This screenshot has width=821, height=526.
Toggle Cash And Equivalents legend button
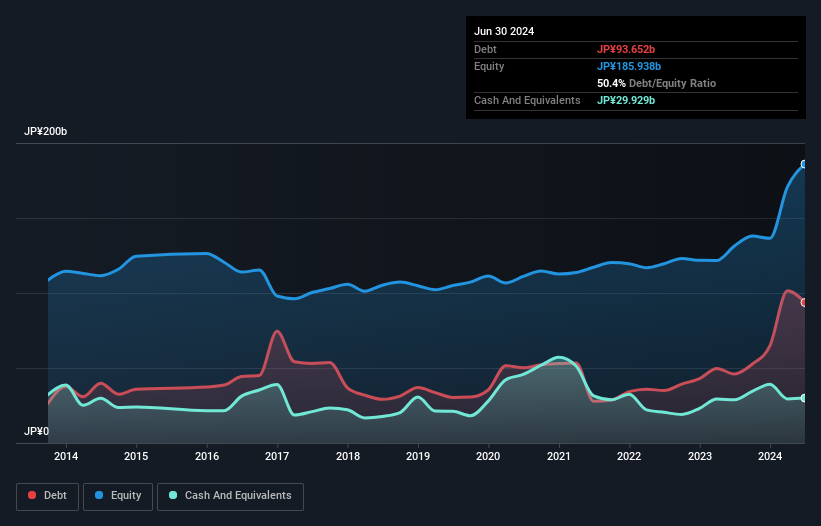tap(230, 496)
